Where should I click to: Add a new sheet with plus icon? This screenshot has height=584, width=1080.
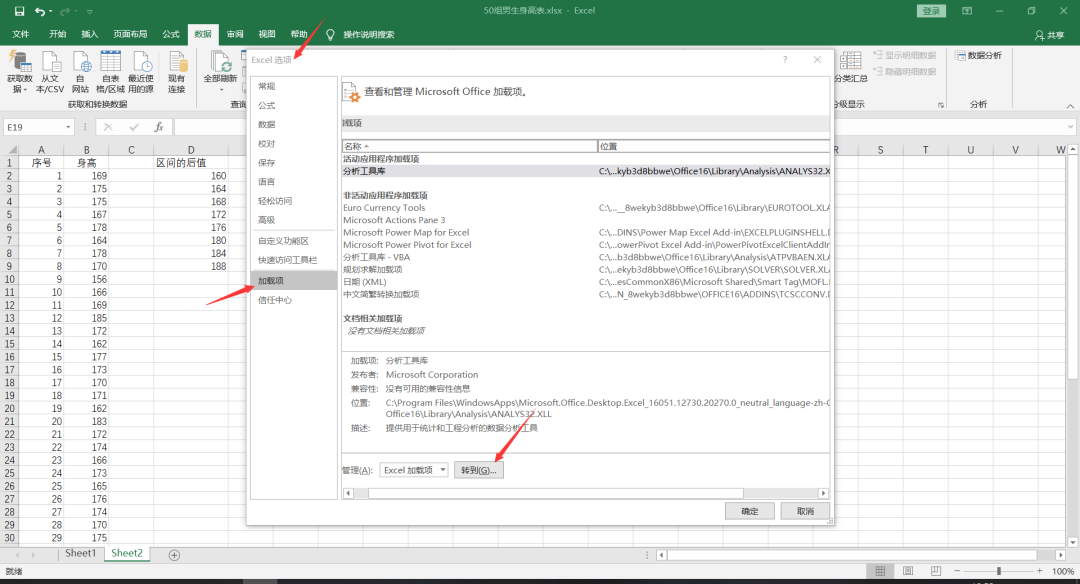(x=174, y=555)
